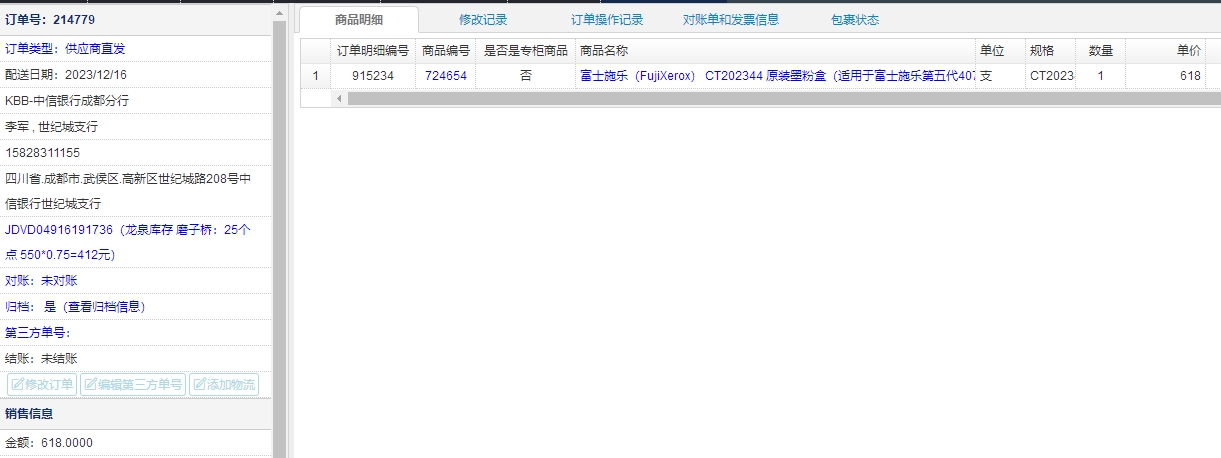Click KBB-中信银行成都分行 text
Viewport: 1221px width, 458px height.
[67, 101]
